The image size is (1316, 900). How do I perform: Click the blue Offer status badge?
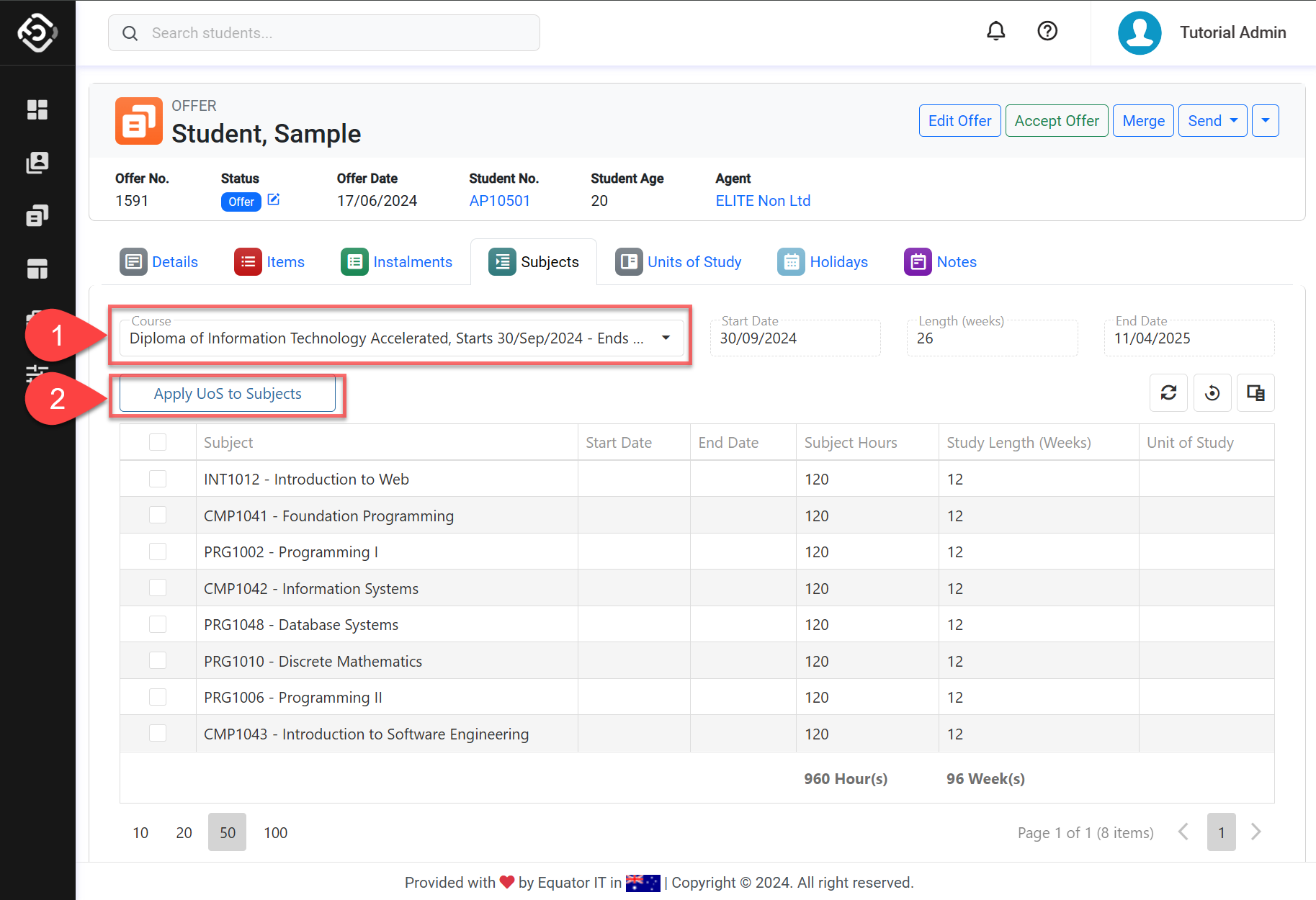point(241,202)
